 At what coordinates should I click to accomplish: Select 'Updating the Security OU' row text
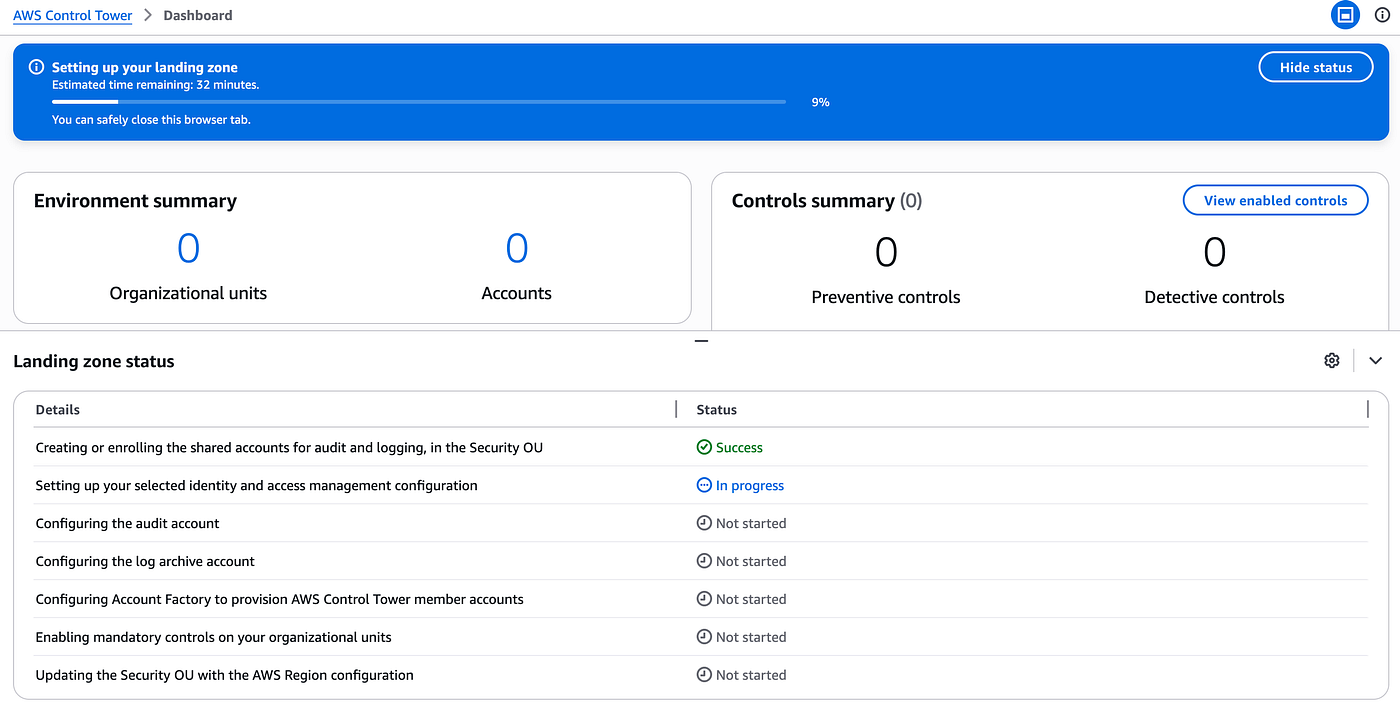224,675
